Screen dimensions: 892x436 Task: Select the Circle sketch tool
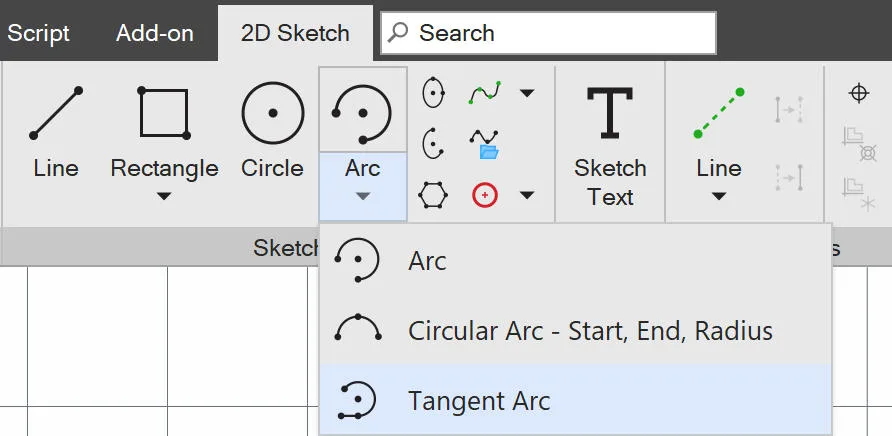pos(272,130)
